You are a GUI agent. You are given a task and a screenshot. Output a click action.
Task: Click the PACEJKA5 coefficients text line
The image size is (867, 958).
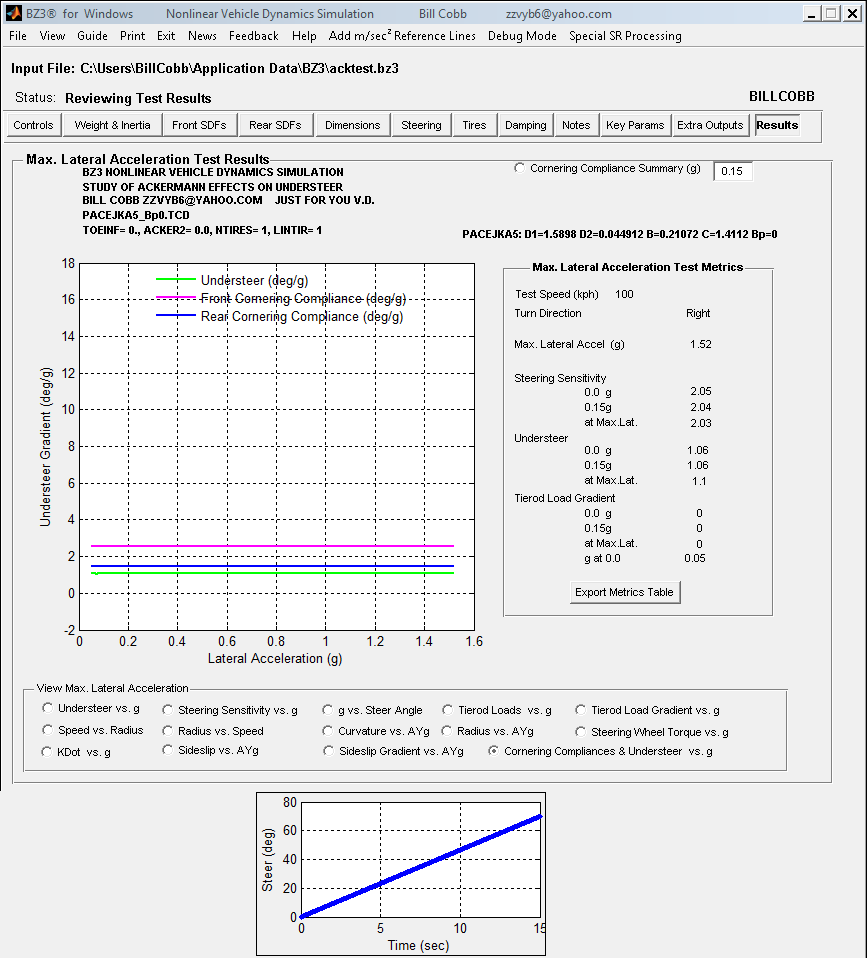[x=620, y=234]
